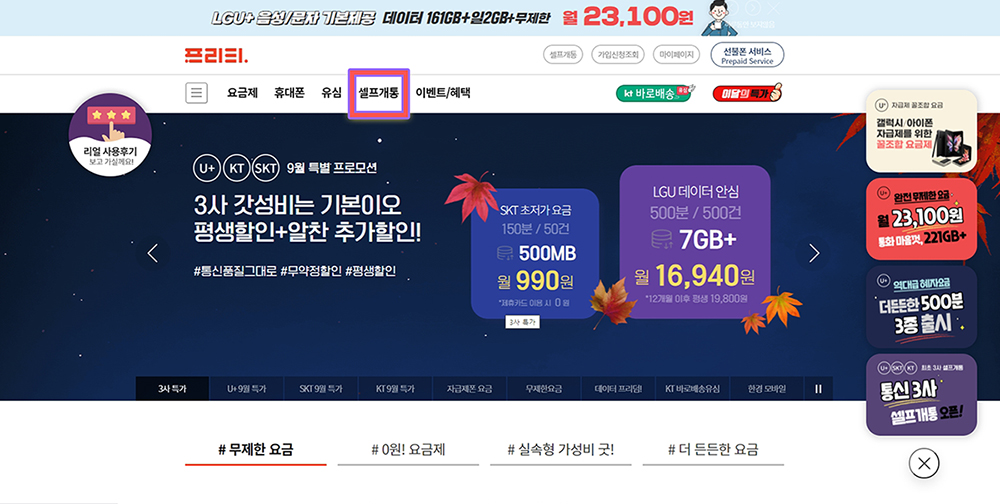Click the 9월 특별 프로모션 text
The width and height of the screenshot is (1000, 504).
pos(332,168)
